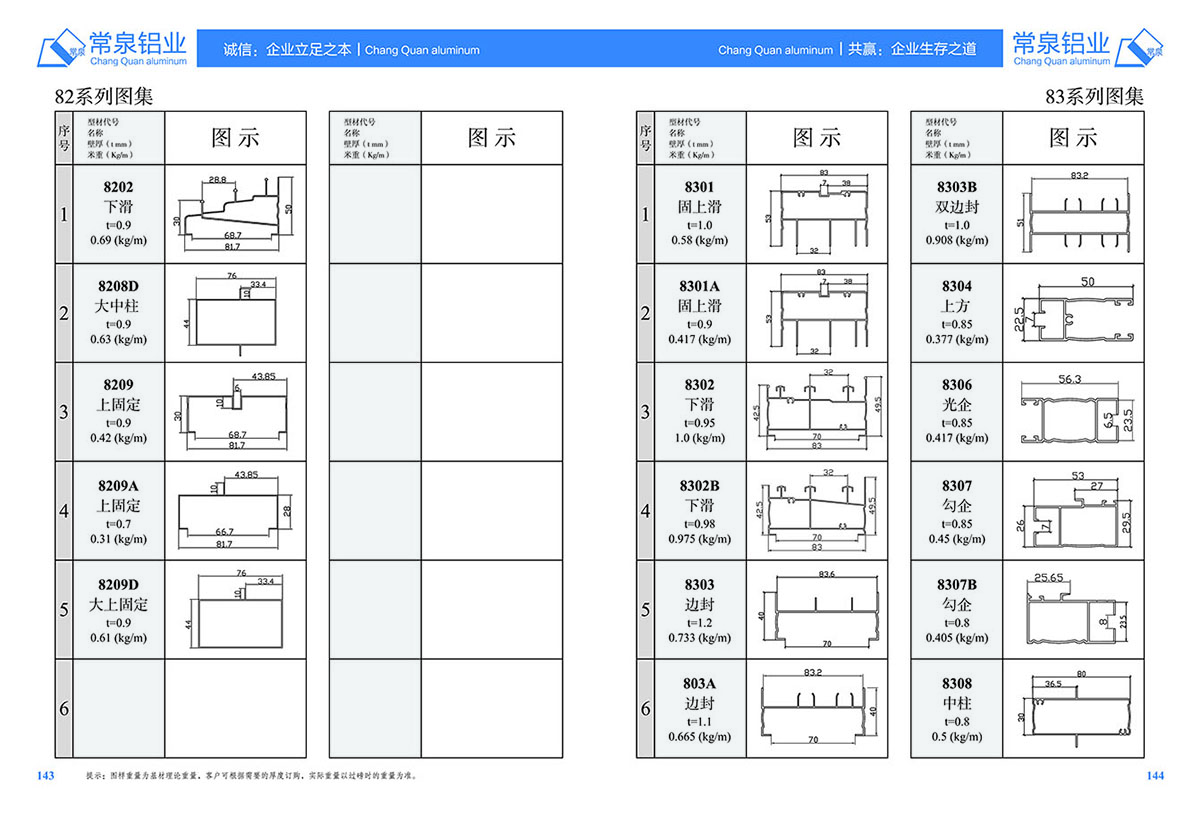This screenshot has width=1200, height=816.
Task: Open the 8303B 双边封 profile drawing
Action: (1074, 214)
